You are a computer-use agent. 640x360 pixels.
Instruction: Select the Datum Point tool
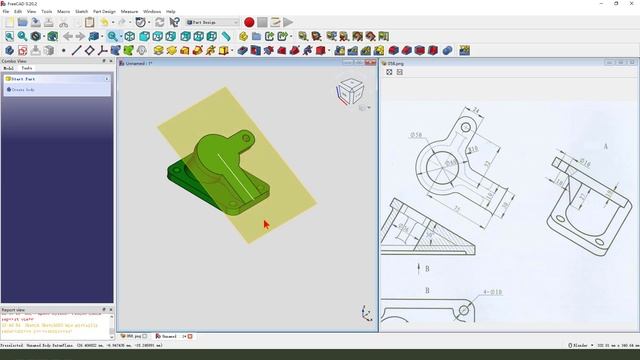[x=64, y=51]
